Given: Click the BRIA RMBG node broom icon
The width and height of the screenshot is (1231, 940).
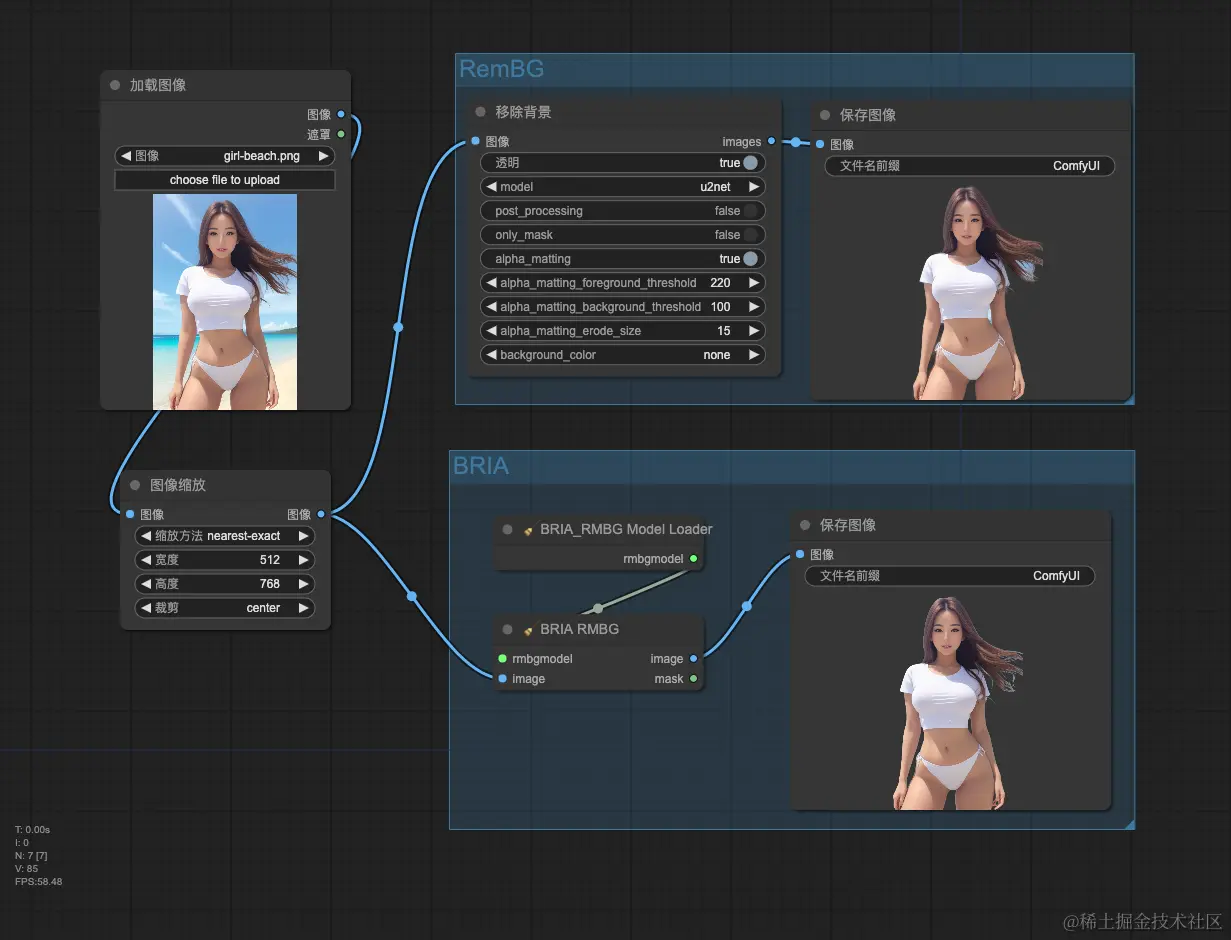Looking at the screenshot, I should [x=528, y=630].
